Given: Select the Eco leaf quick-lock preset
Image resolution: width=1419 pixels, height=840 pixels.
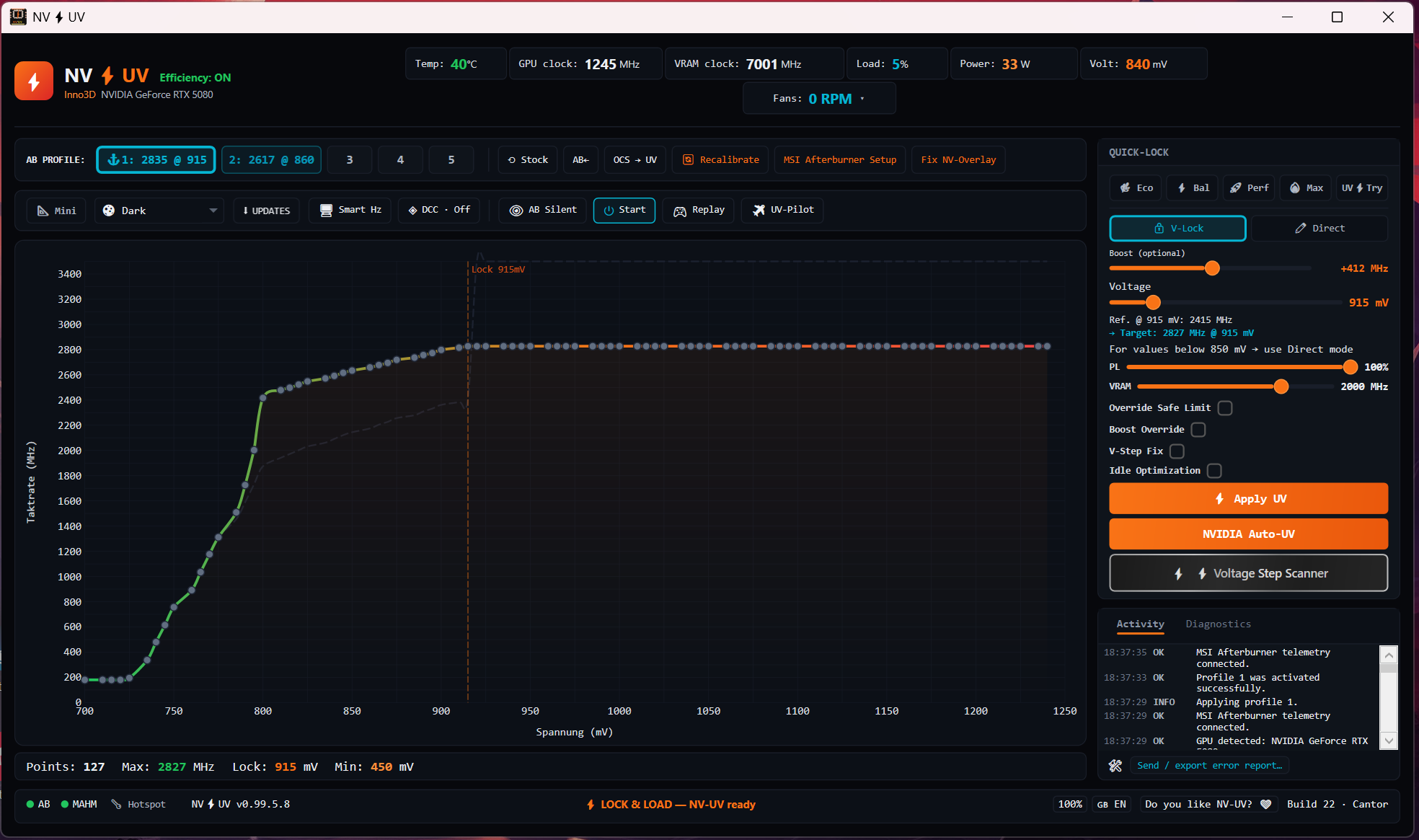Looking at the screenshot, I should click(x=1136, y=187).
